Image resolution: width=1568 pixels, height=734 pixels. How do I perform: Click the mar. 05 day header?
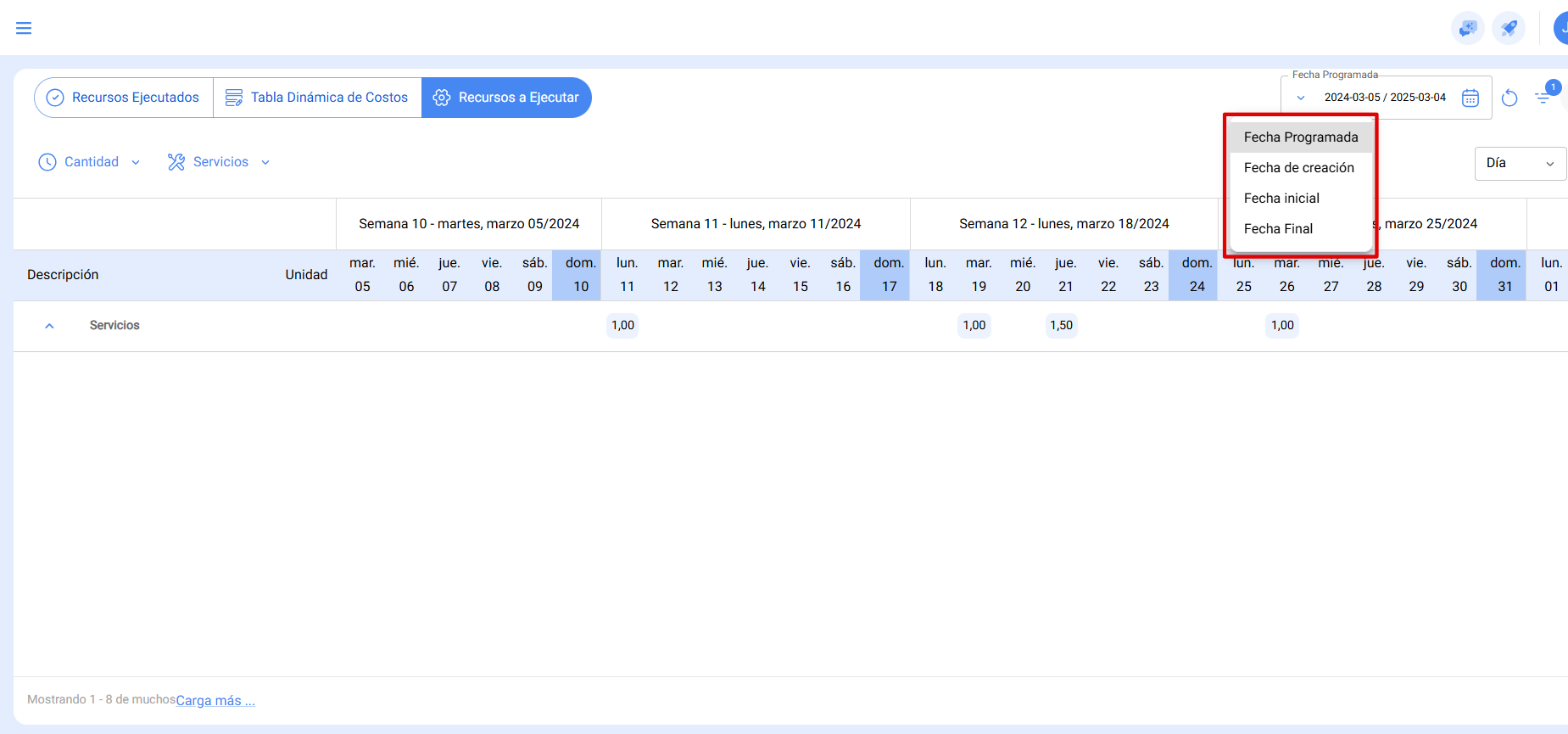tap(362, 275)
